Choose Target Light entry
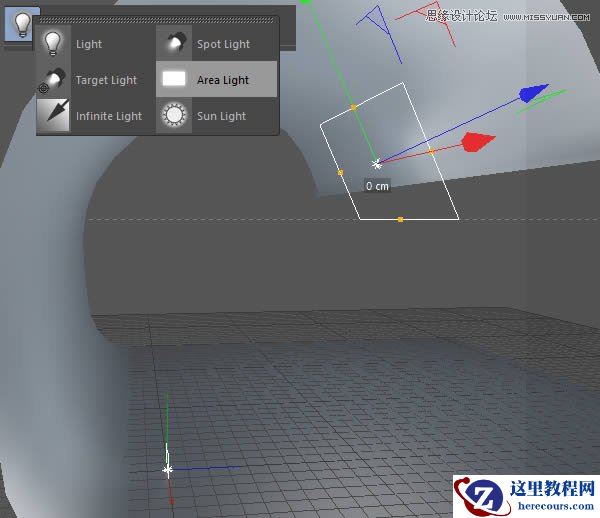 click(x=106, y=80)
